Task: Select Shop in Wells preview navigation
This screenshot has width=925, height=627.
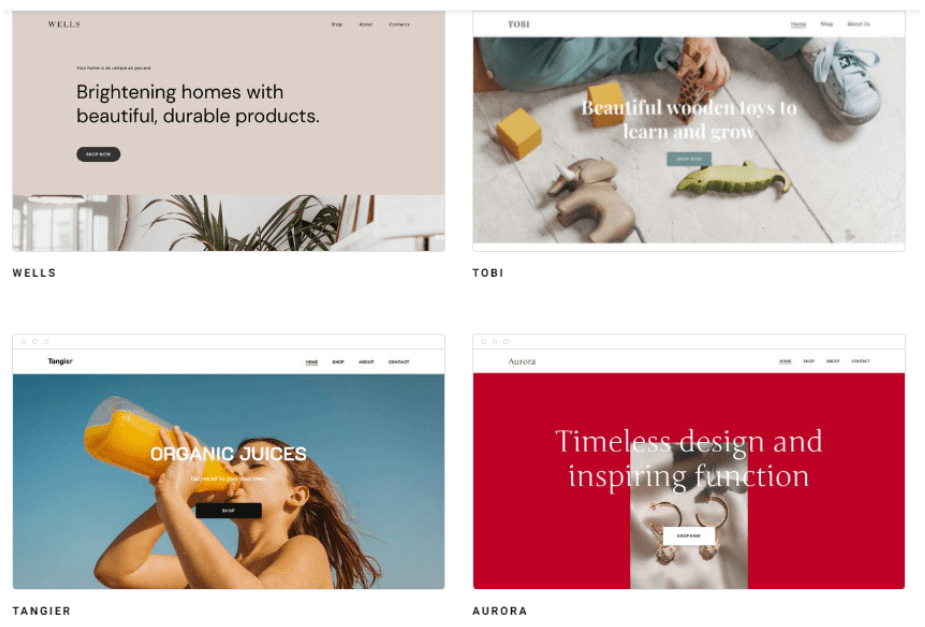Action: click(x=336, y=24)
